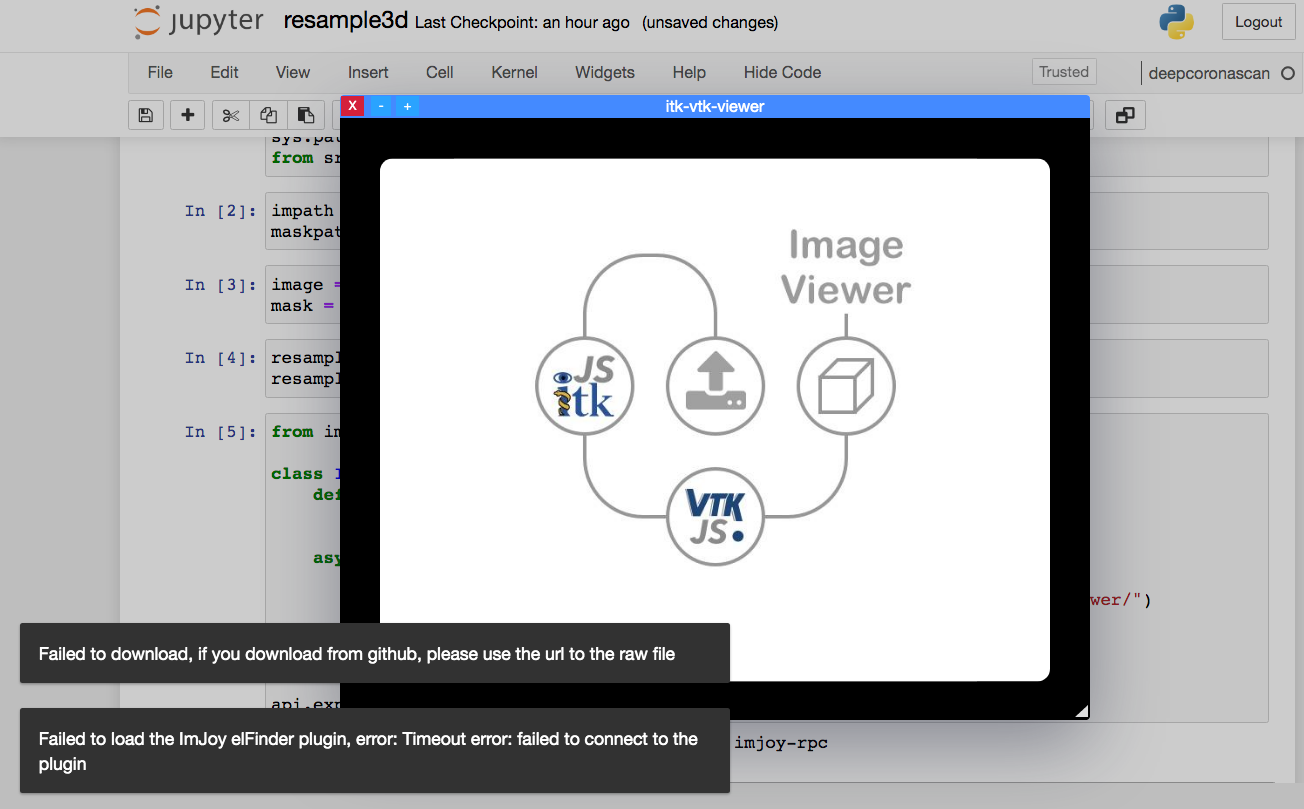Open the View menu
This screenshot has width=1304, height=809.
293,72
